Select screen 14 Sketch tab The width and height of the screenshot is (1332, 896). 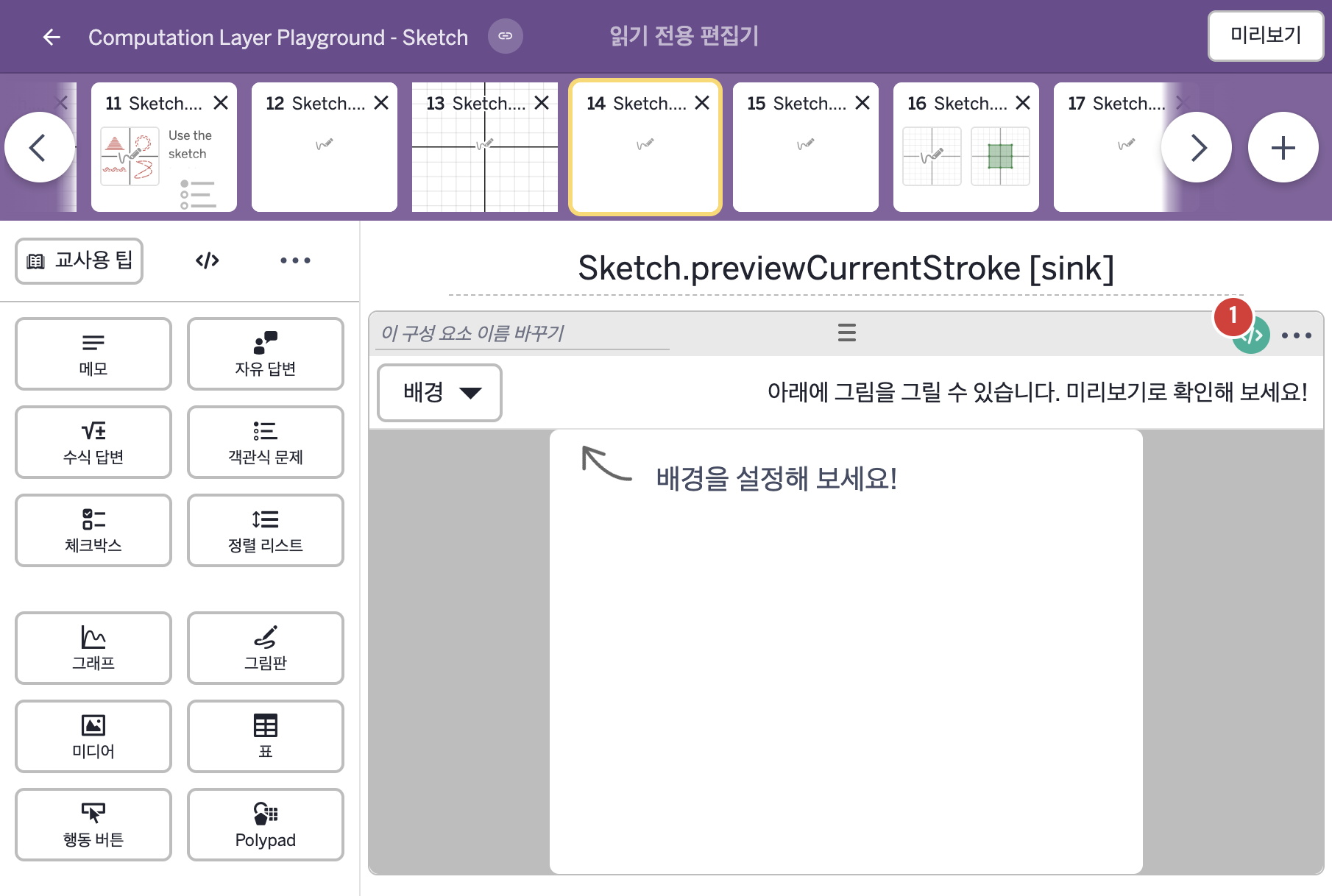(645, 147)
